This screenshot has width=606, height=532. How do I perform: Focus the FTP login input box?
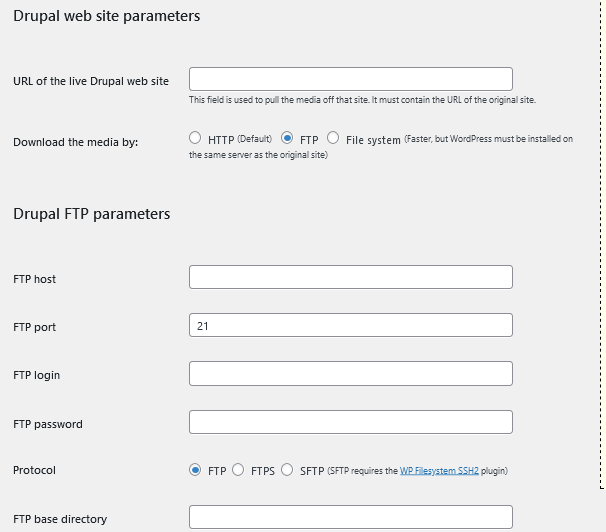350,373
